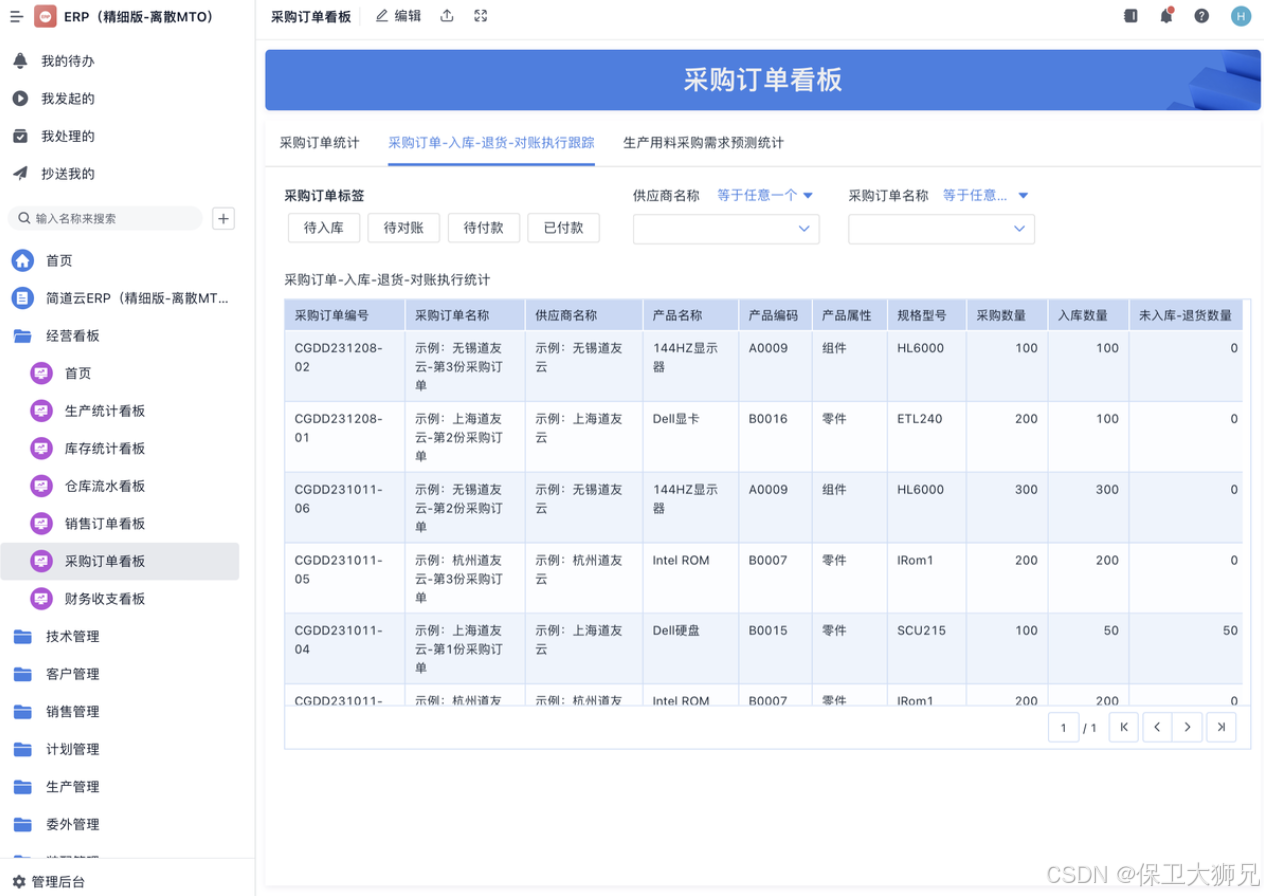Click 采购数量 column header
The width and height of the screenshot is (1264, 896).
[x=1007, y=315]
